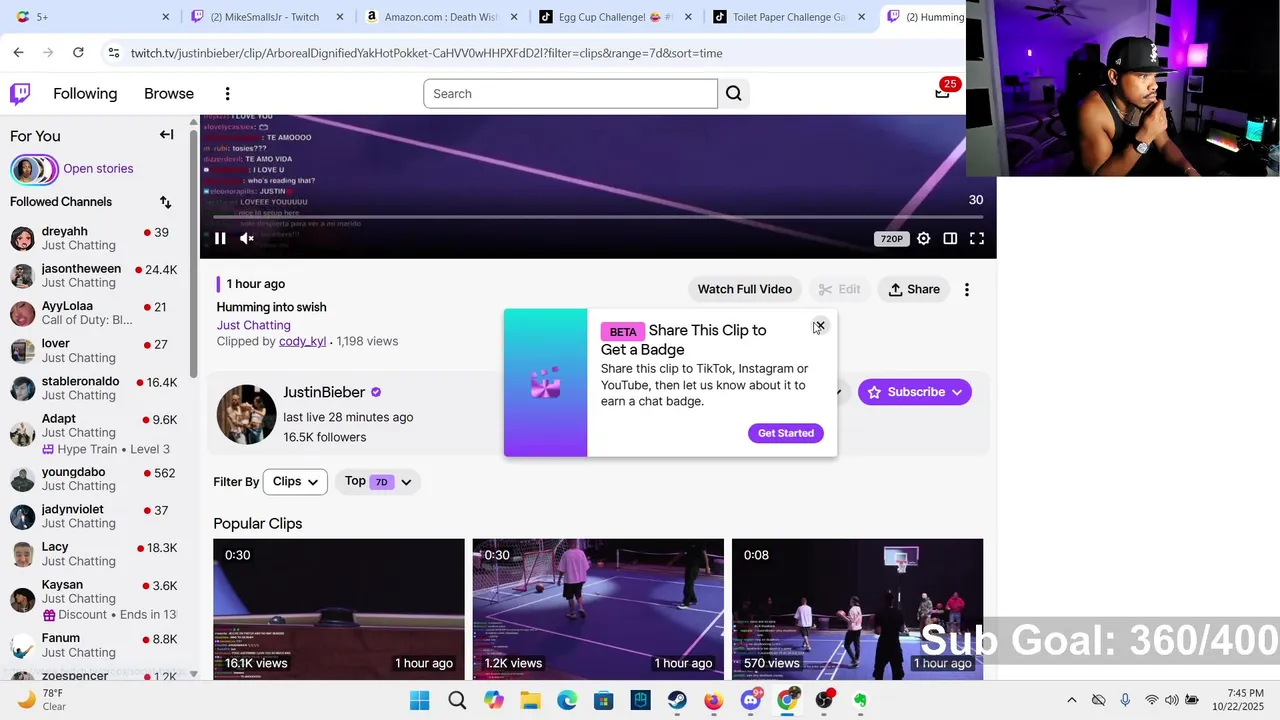Open the Top 7D range dropdown
Viewport: 1280px width, 720px height.
(x=378, y=482)
